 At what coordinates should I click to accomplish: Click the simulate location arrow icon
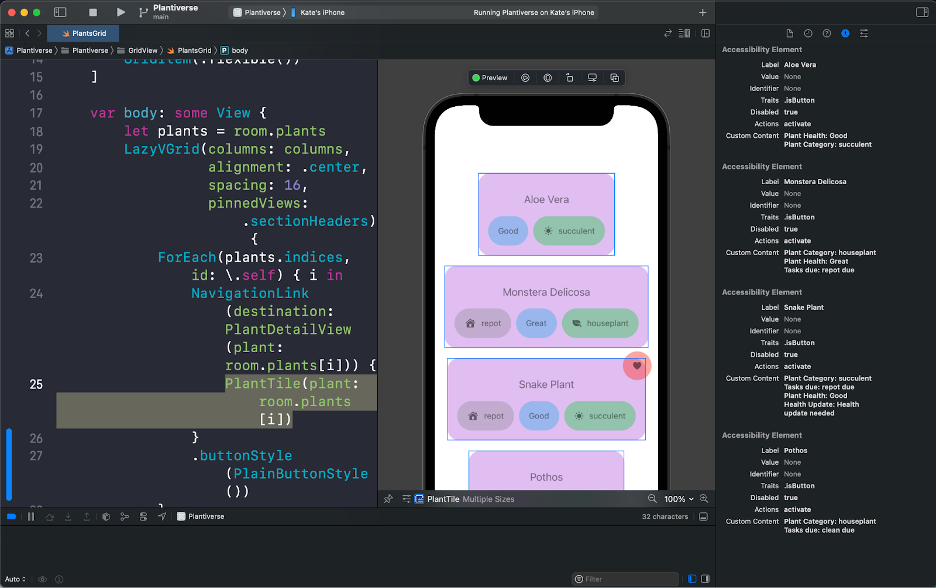[x=161, y=516]
